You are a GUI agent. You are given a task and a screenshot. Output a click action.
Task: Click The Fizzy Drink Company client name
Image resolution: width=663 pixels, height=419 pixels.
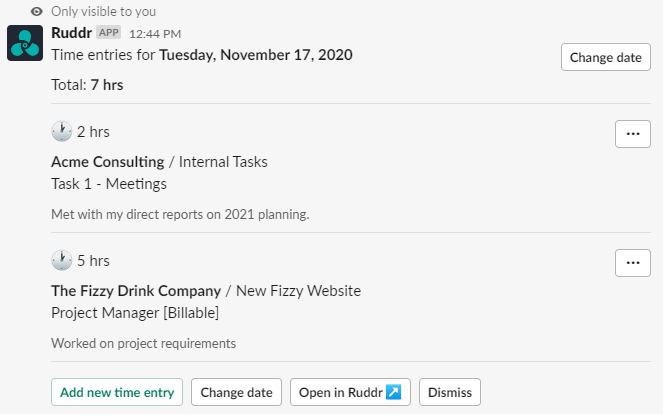point(136,291)
